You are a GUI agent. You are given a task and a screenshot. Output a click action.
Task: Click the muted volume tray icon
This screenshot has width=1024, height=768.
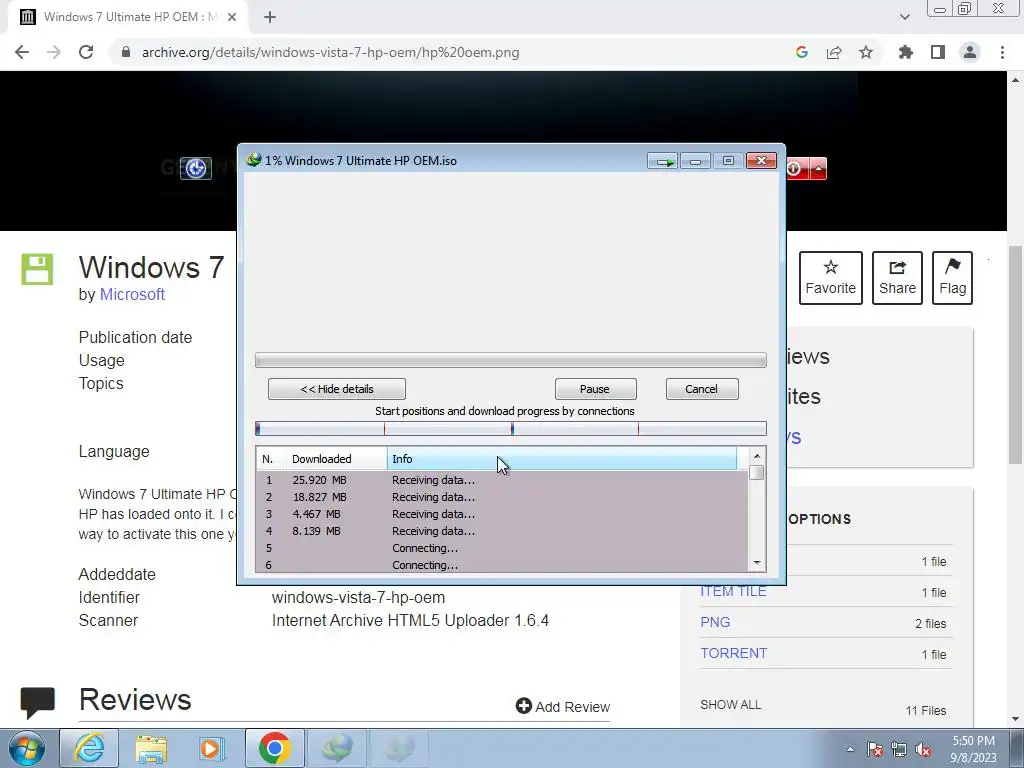[923, 749]
